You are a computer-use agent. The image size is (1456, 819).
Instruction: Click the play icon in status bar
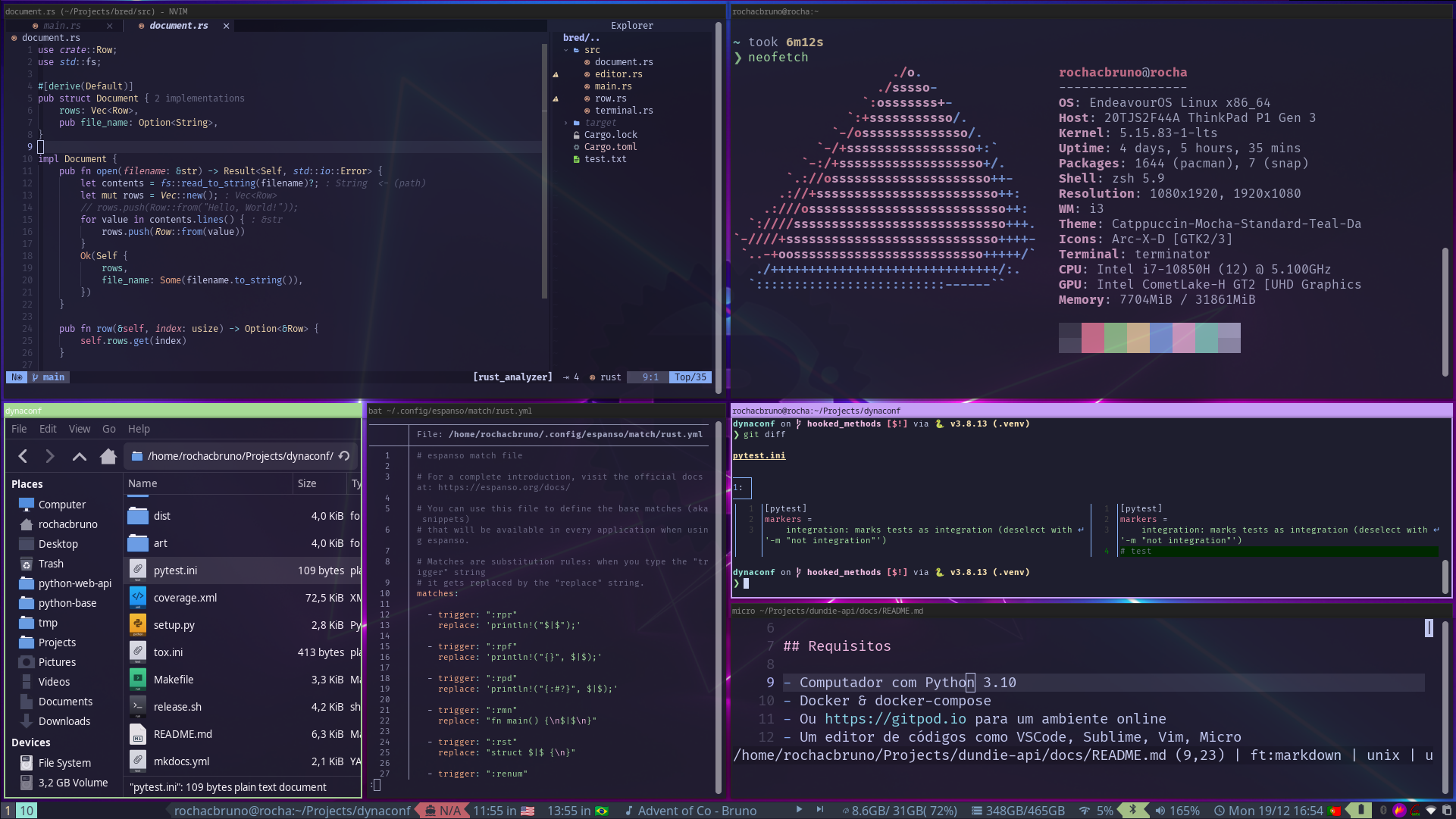(799, 810)
